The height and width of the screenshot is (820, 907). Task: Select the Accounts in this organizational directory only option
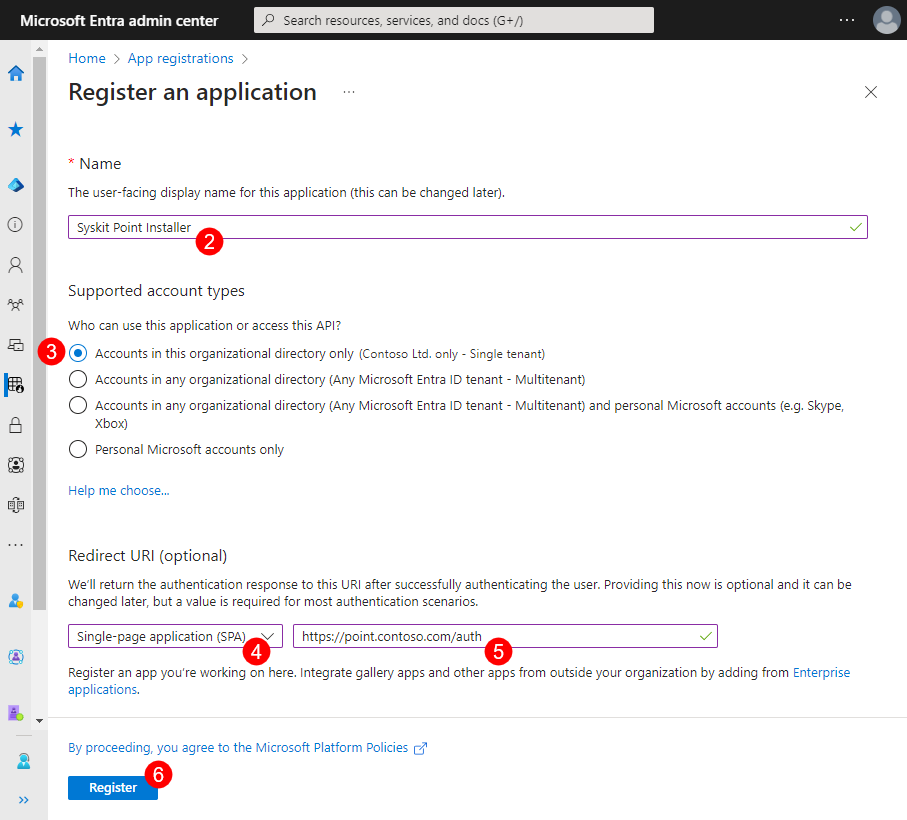78,353
